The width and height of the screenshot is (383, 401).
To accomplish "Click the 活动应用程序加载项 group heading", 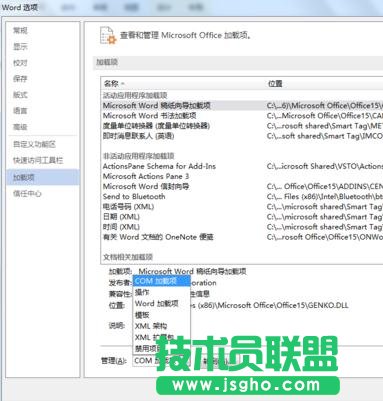I will 135,95.
